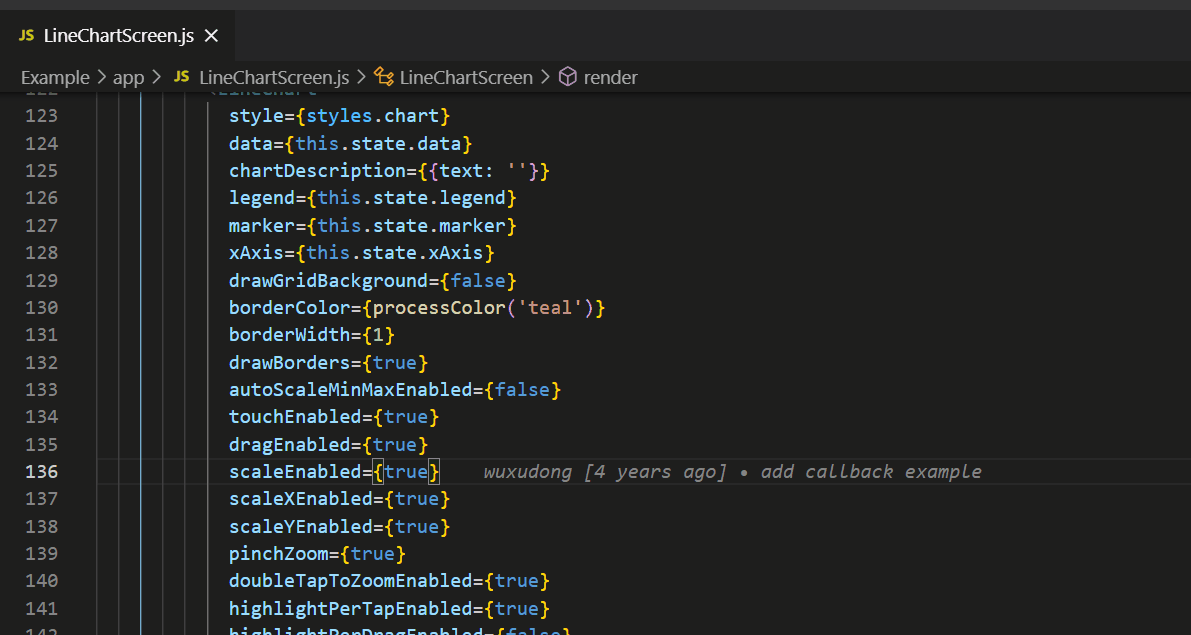This screenshot has width=1191, height=635.
Task: Click the JS icon on the editor tab
Action: pyautogui.click(x=29, y=33)
